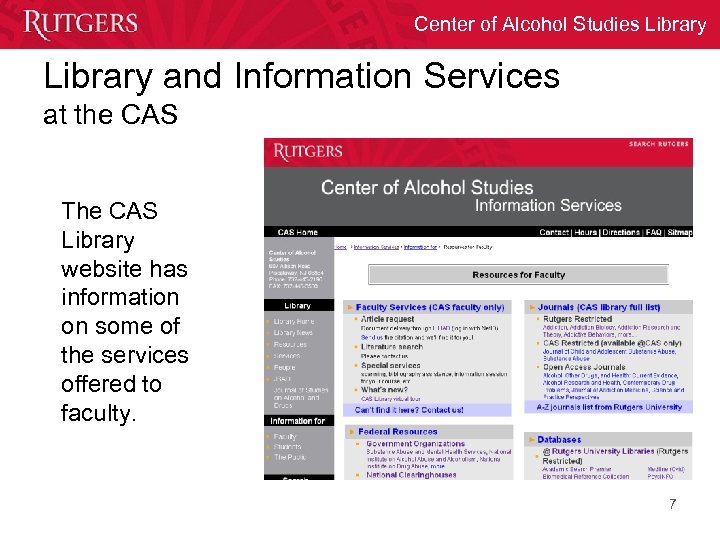Open Journals (CAS library full list) heading
This screenshot has height=540, width=720.
(599, 307)
